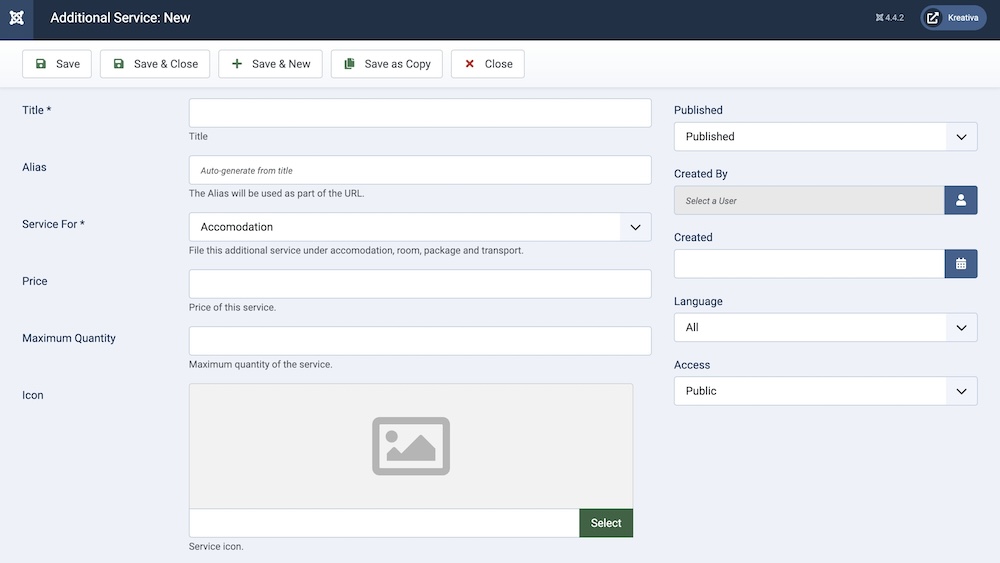Click the Title input field
This screenshot has height=563, width=1000.
tap(420, 113)
